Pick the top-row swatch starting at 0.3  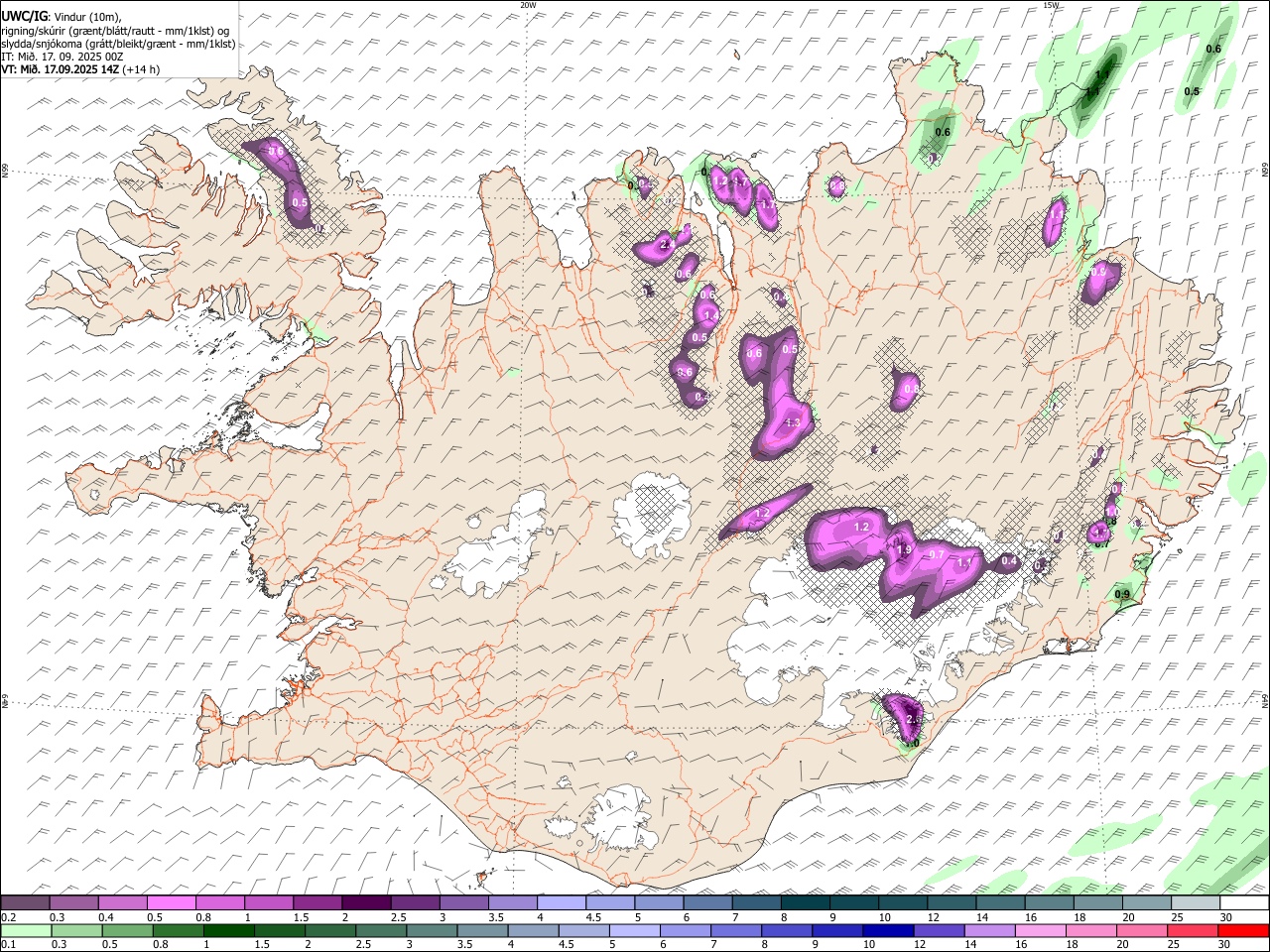tap(73, 903)
